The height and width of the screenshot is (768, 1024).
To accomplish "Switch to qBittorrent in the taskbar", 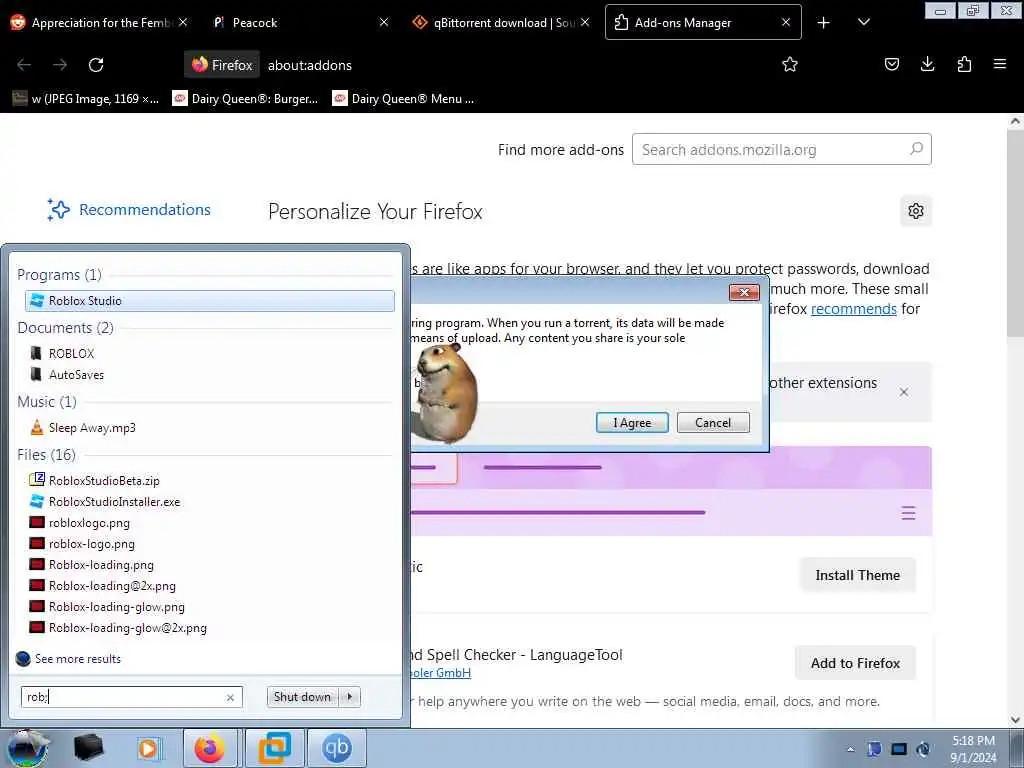I will [336, 748].
